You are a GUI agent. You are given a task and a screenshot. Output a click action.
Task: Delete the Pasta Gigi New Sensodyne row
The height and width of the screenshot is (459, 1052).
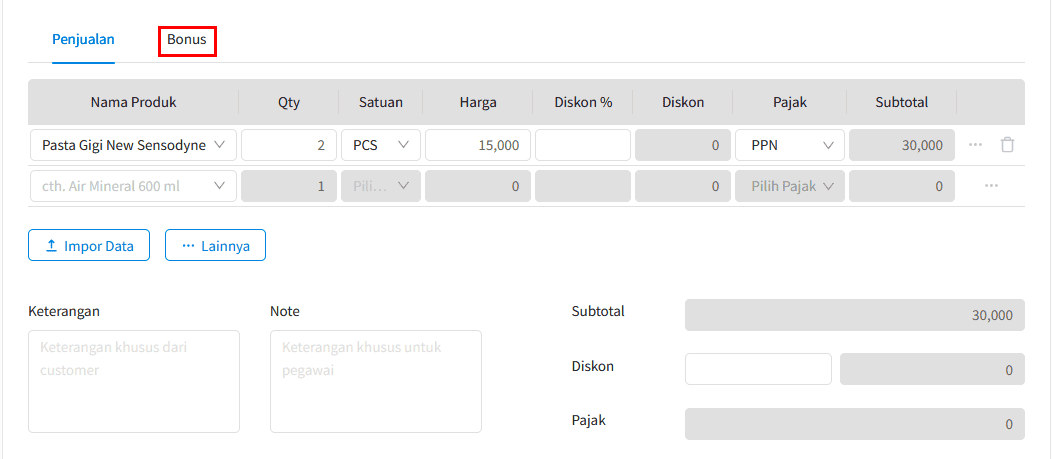pos(1006,145)
